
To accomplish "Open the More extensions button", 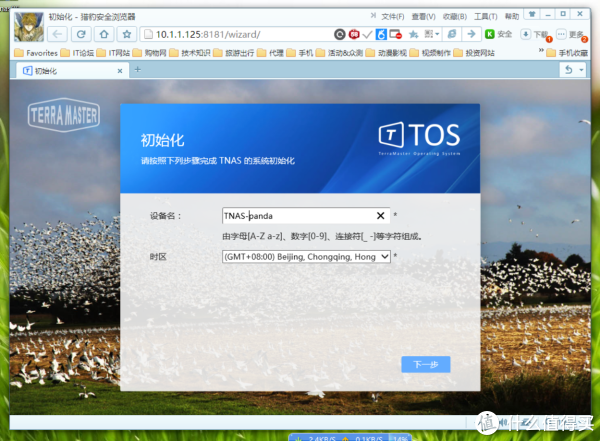I will (x=571, y=34).
